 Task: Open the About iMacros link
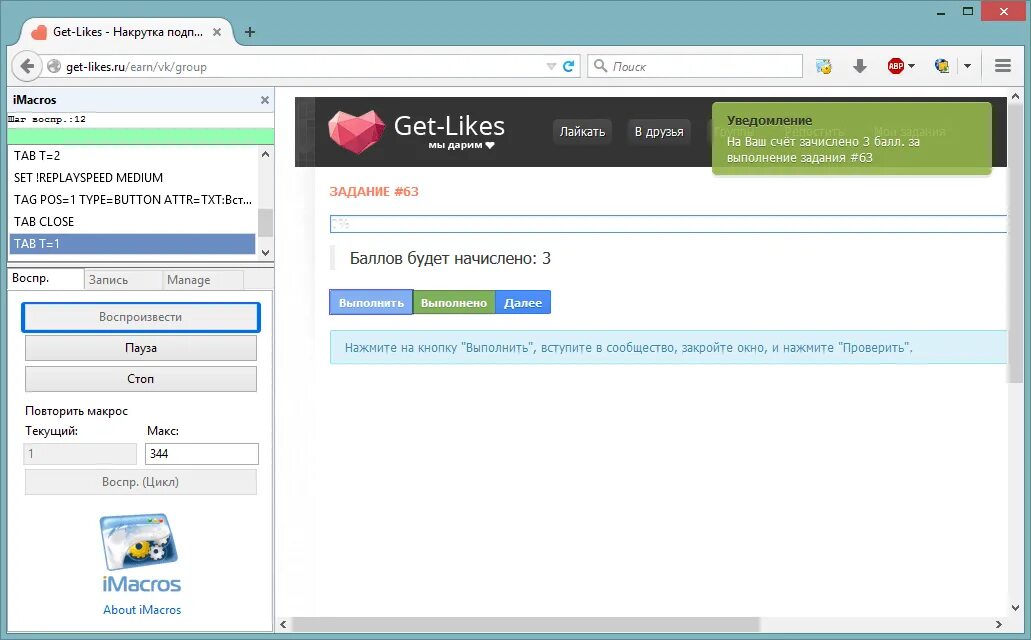(142, 610)
